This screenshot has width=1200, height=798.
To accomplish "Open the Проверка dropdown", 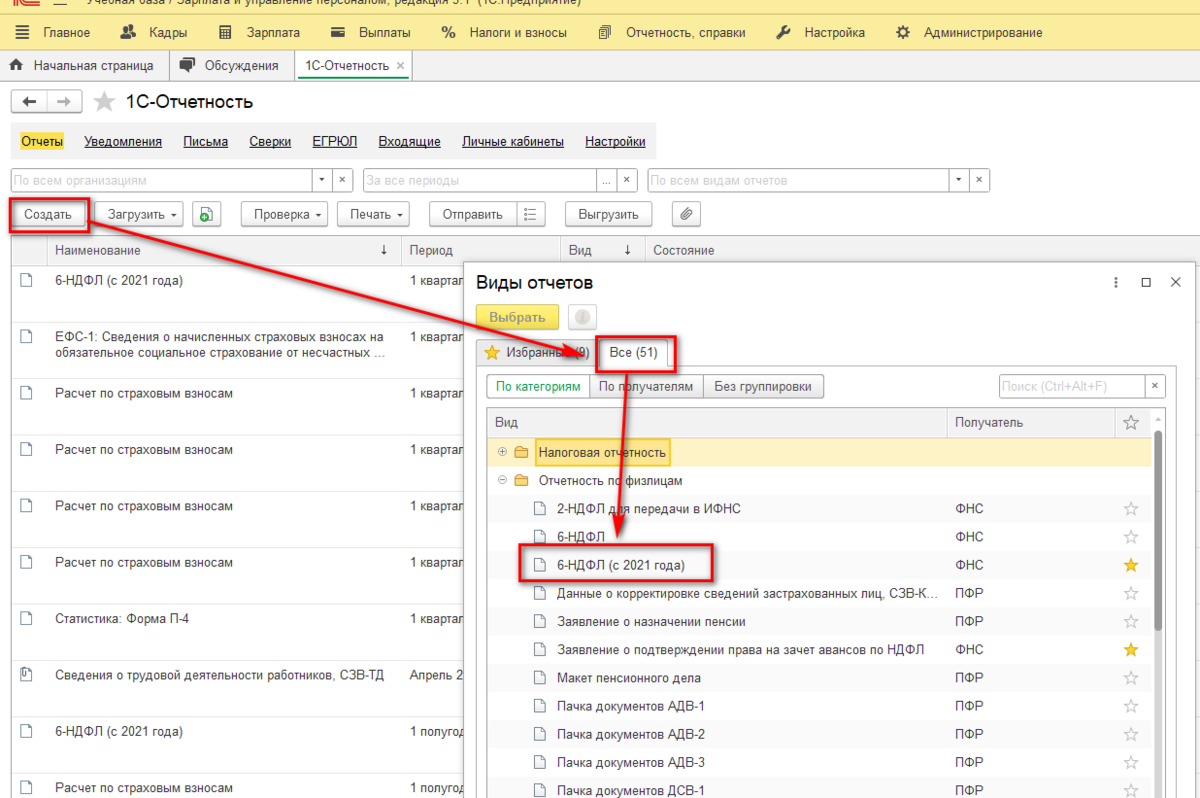I will coord(284,214).
